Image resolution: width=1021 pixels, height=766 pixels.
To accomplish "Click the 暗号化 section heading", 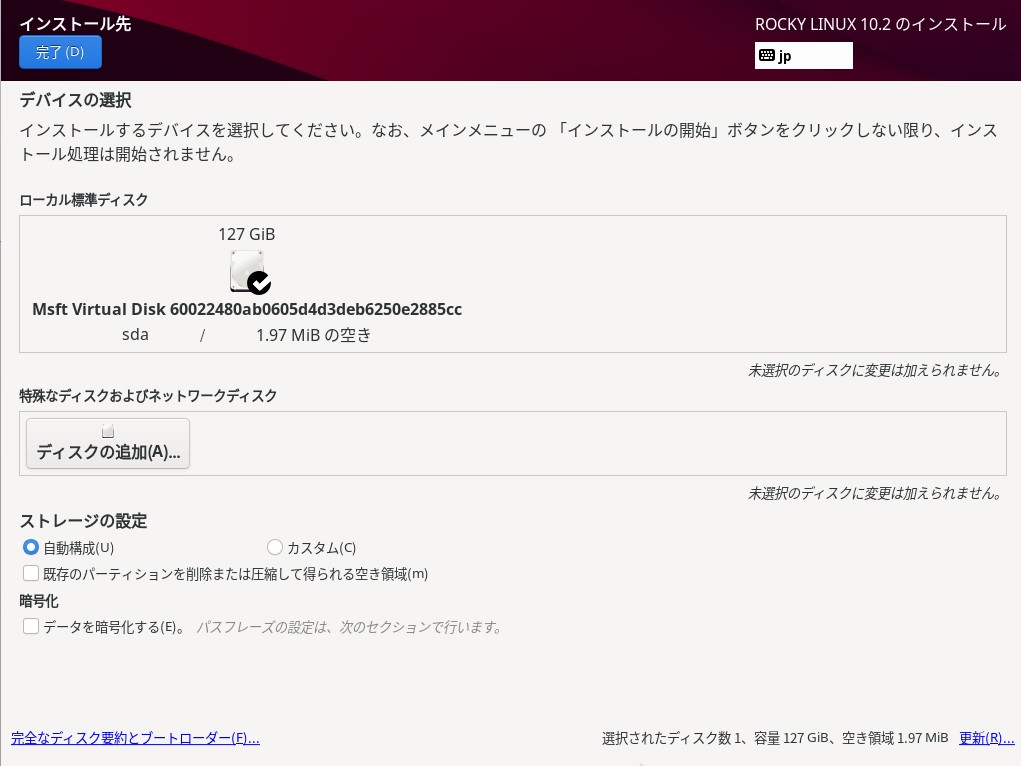I will [x=39, y=601].
